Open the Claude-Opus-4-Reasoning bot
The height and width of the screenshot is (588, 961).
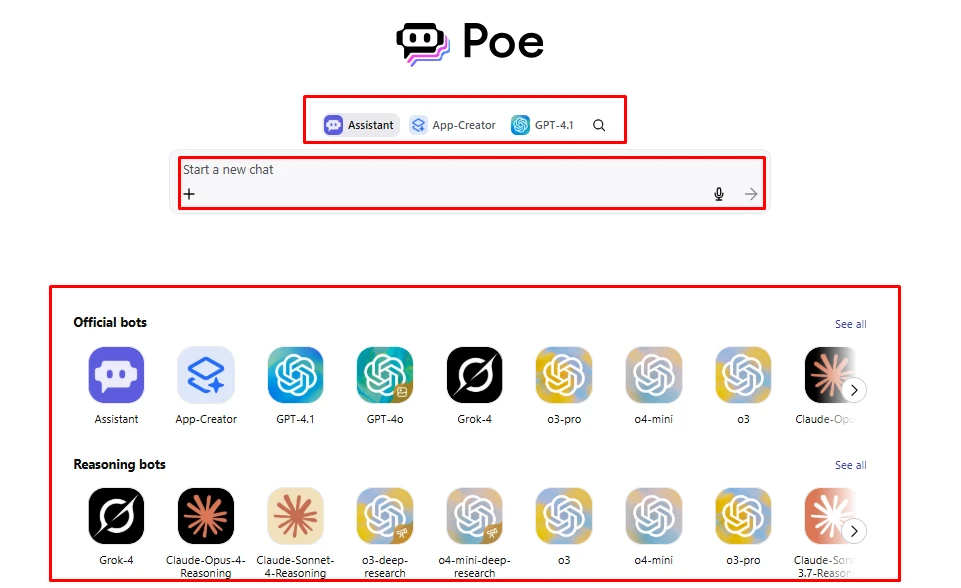206,516
